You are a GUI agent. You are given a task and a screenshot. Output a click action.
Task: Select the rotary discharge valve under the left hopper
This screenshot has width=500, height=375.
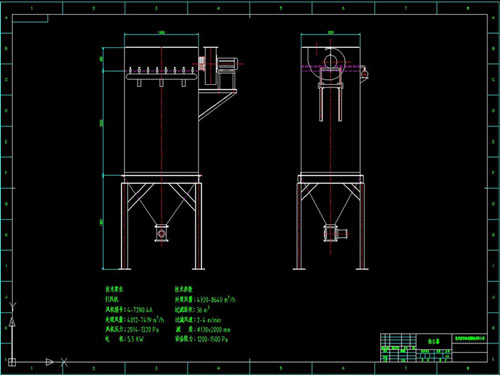161,233
